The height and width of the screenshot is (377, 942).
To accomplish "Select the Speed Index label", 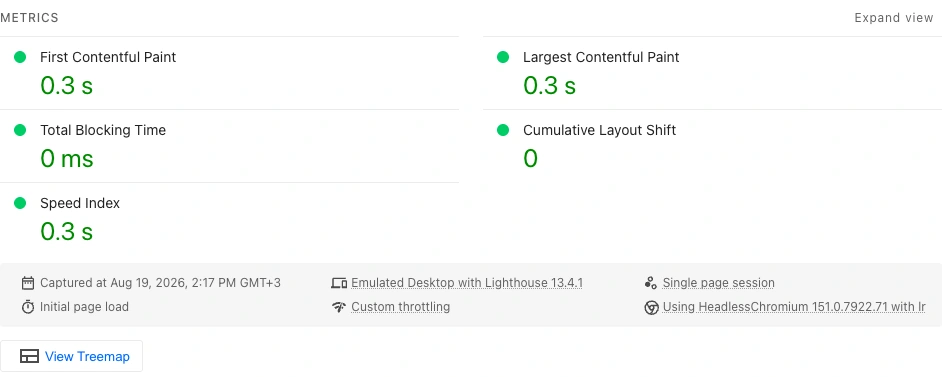I will point(80,204).
